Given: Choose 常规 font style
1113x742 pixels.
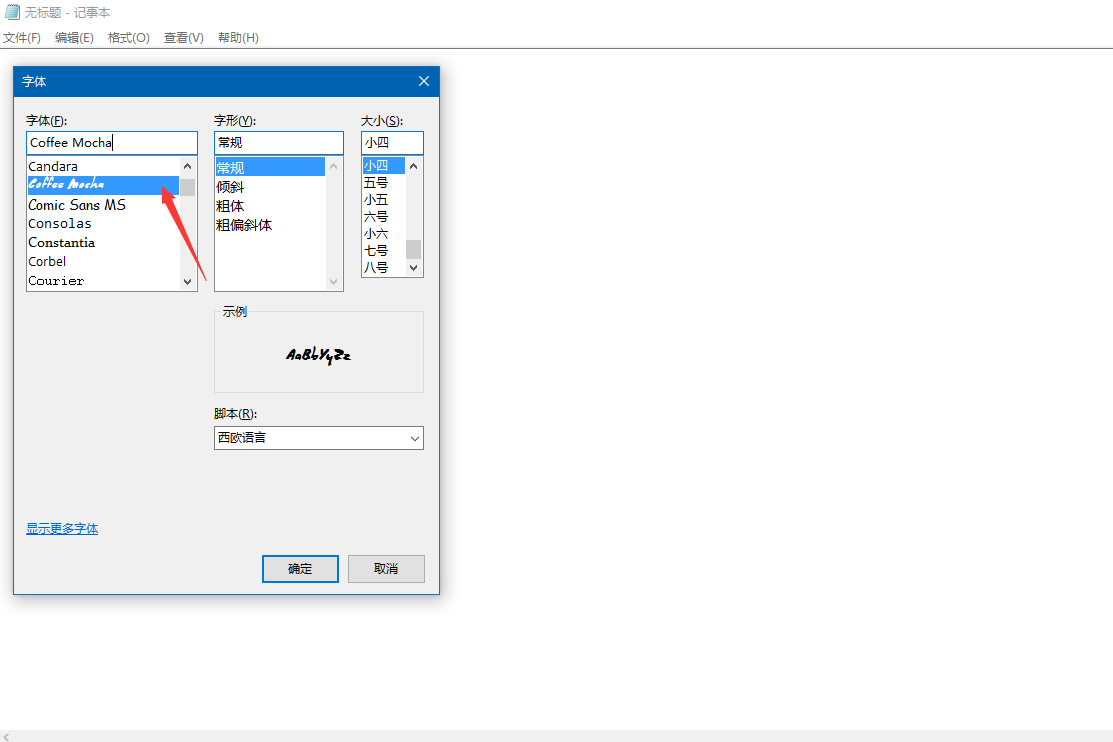Looking at the screenshot, I should (x=270, y=167).
